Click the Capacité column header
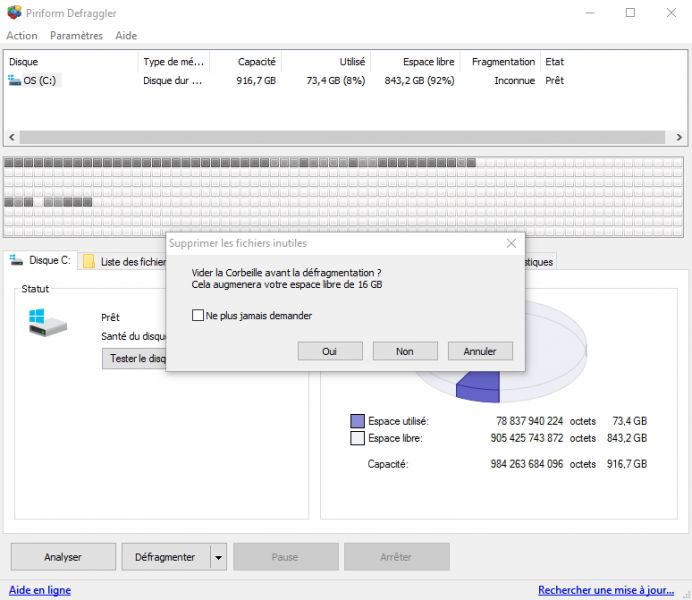This screenshot has height=600, width=692. click(x=245, y=62)
